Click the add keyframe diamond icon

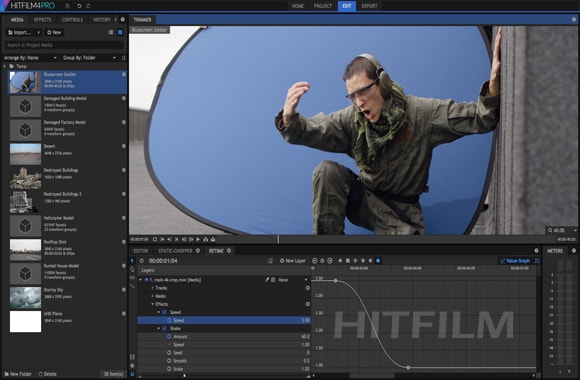(x=340, y=261)
